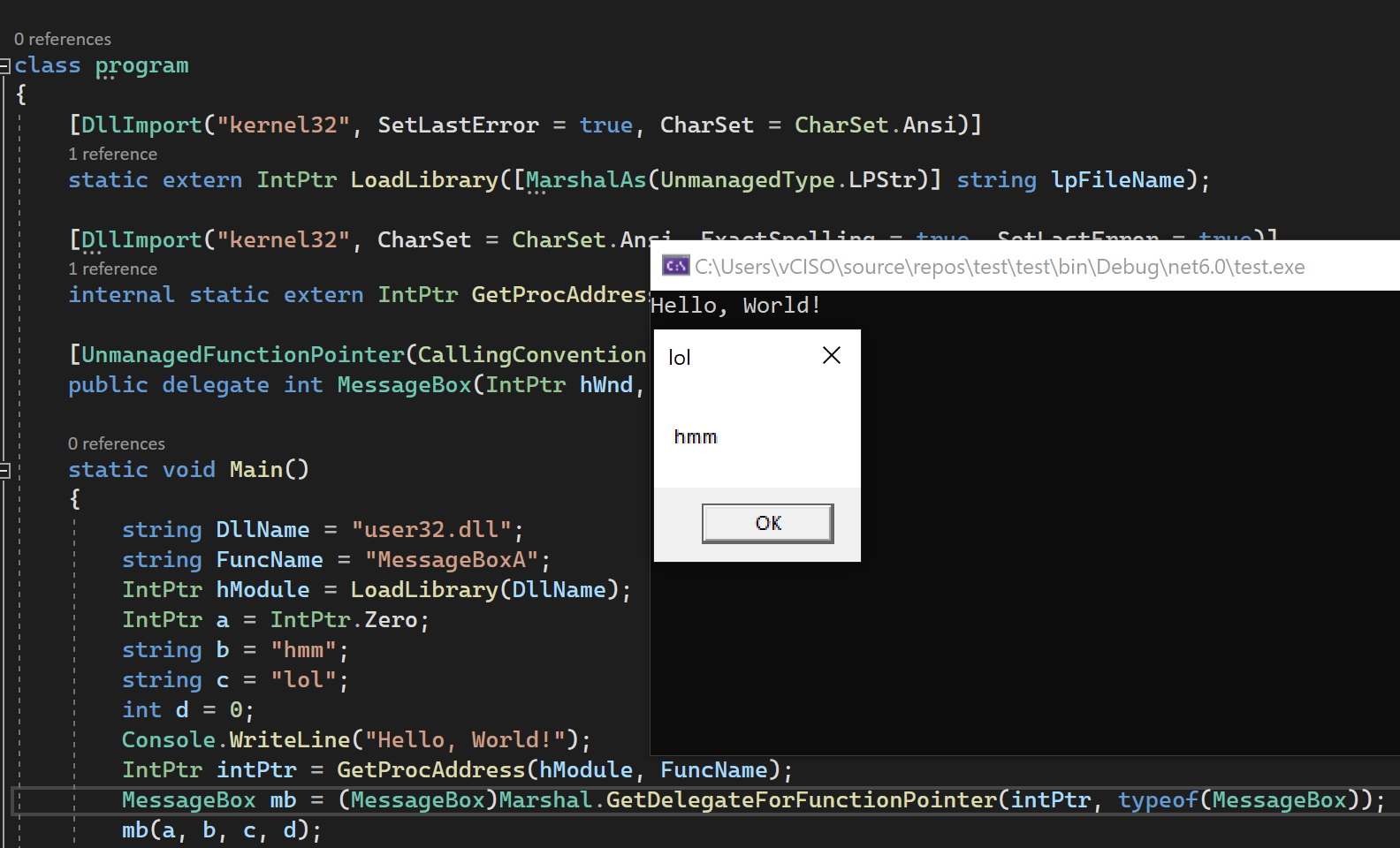Click the "MessageBoxA" string literal

(x=452, y=560)
